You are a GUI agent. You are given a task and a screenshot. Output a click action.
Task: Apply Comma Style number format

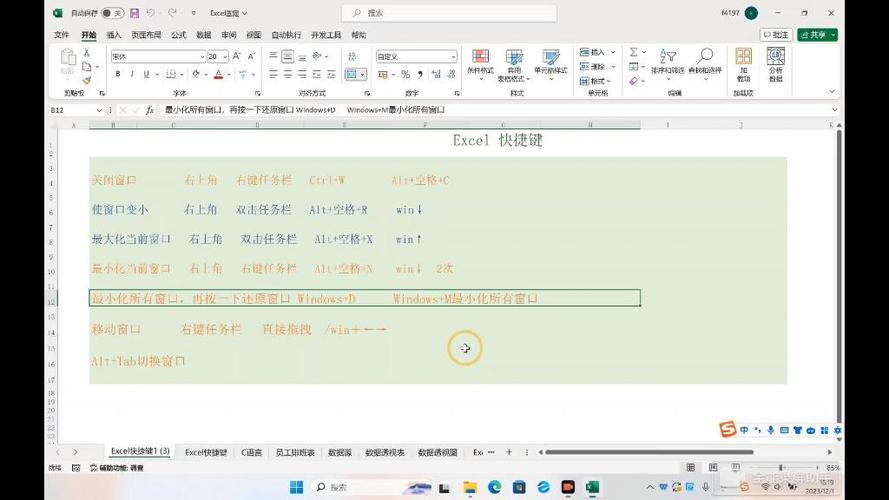420,74
